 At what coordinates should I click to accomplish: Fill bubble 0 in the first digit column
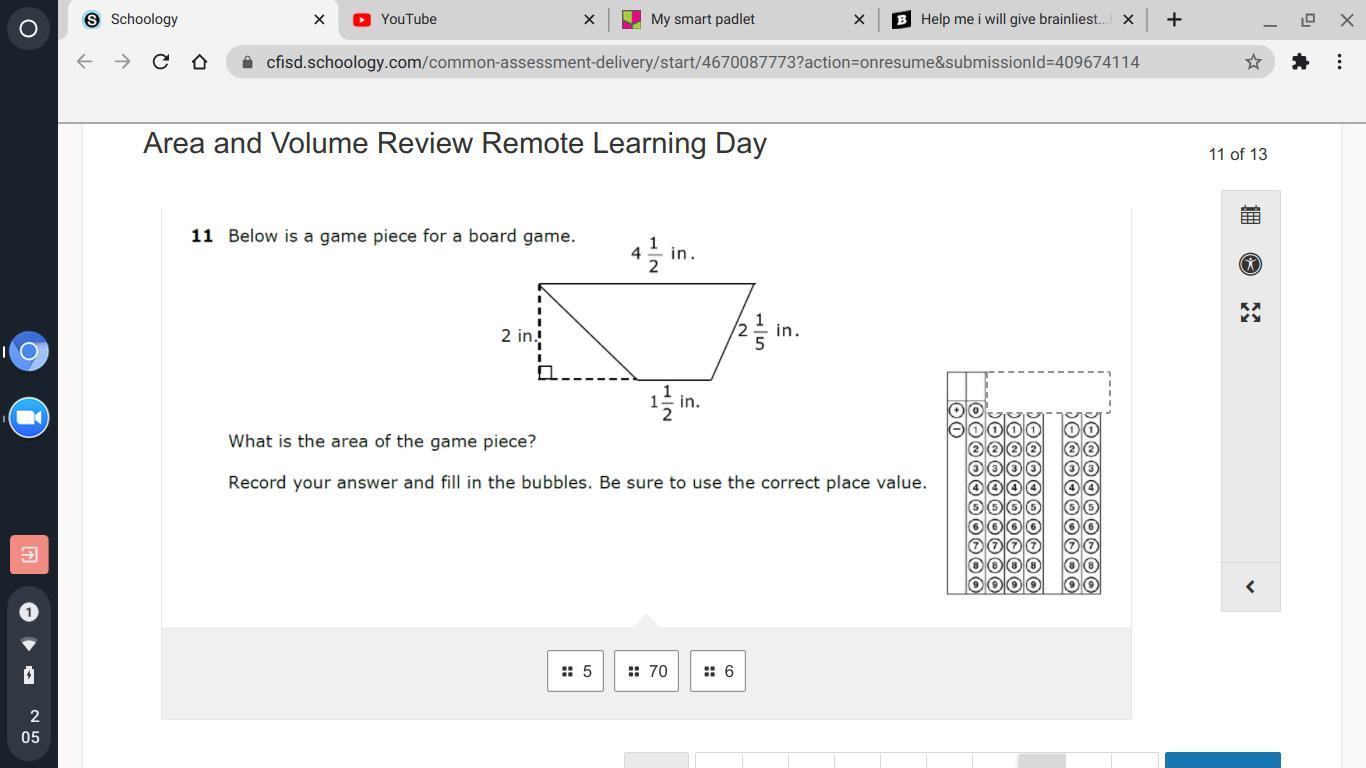point(976,410)
